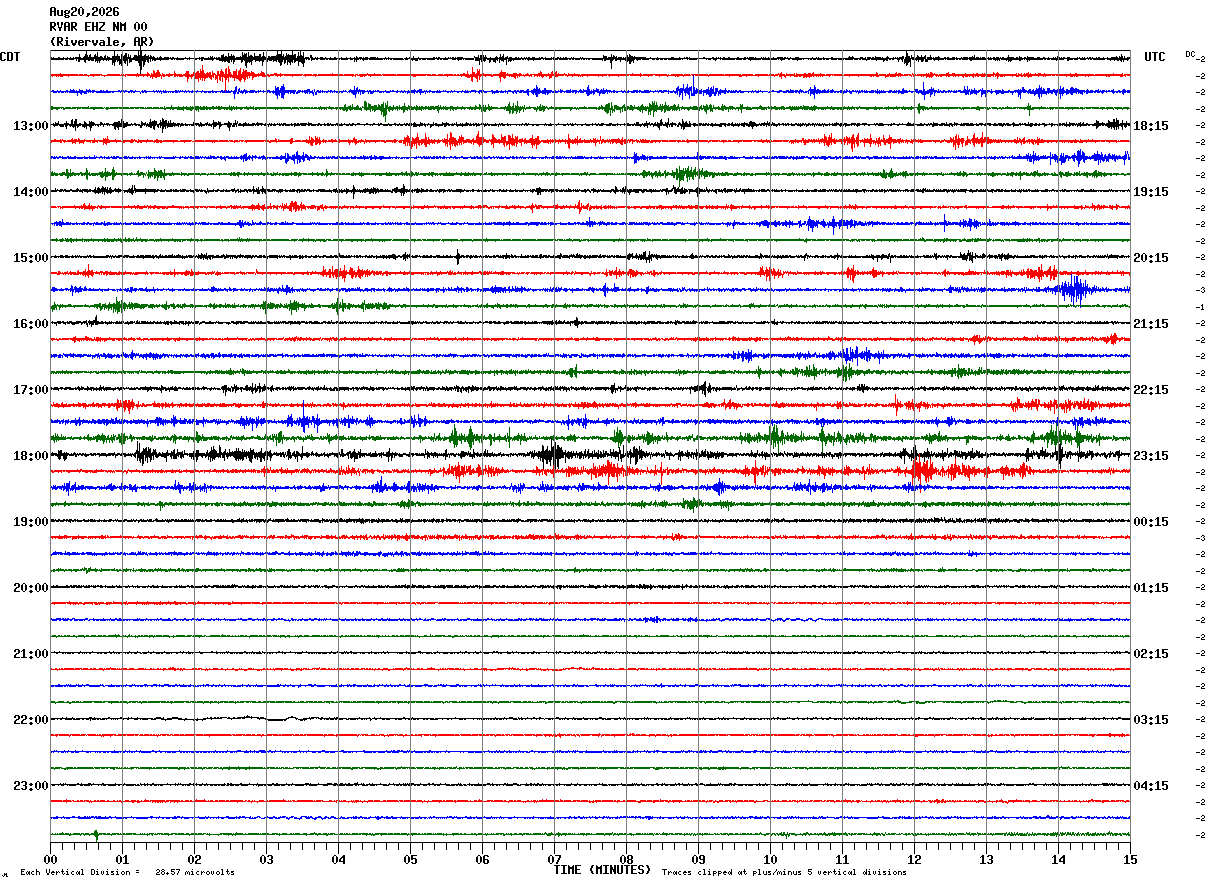
Task: Click the DC column header label
Action: pos(1190,54)
